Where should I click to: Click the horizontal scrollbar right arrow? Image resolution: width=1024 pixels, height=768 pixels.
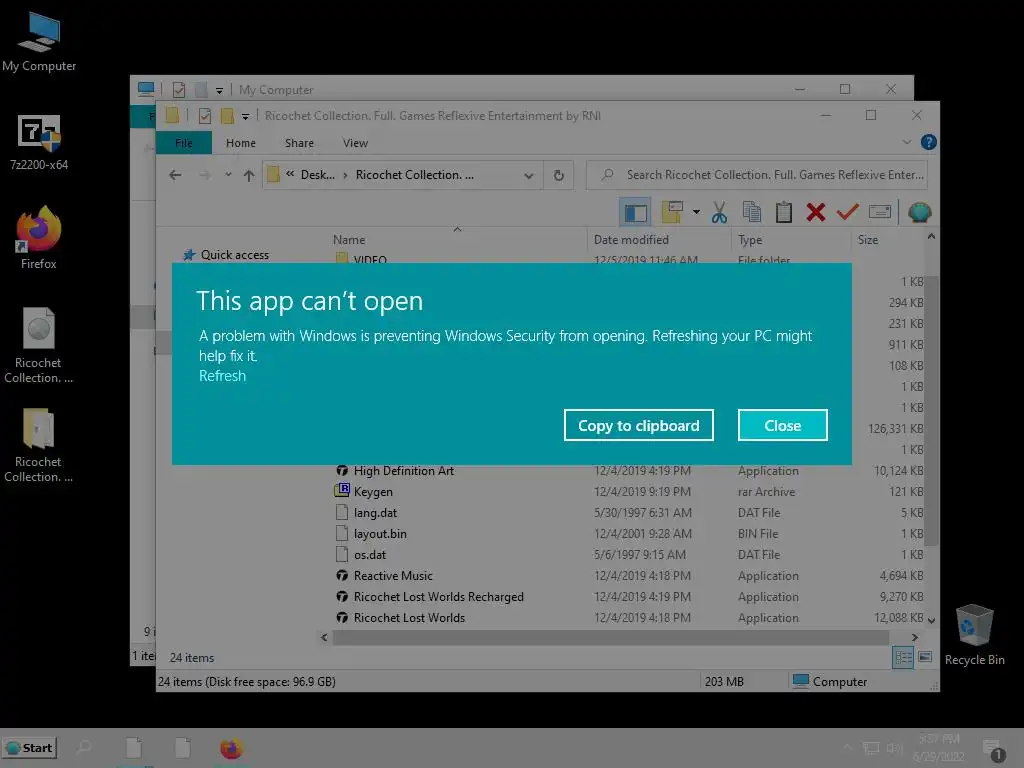[914, 637]
